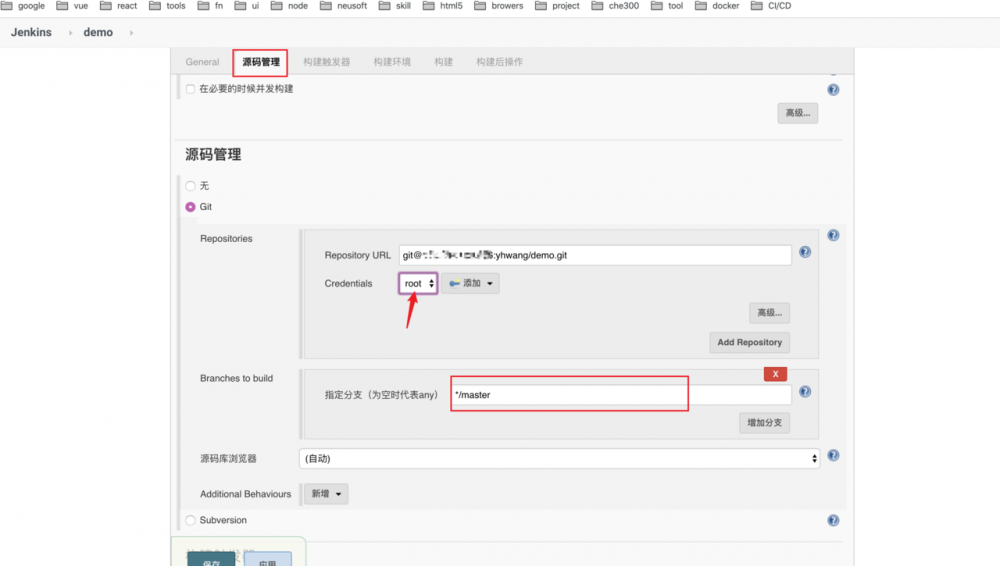
Task: Show help for Repository URL field
Action: pos(805,252)
